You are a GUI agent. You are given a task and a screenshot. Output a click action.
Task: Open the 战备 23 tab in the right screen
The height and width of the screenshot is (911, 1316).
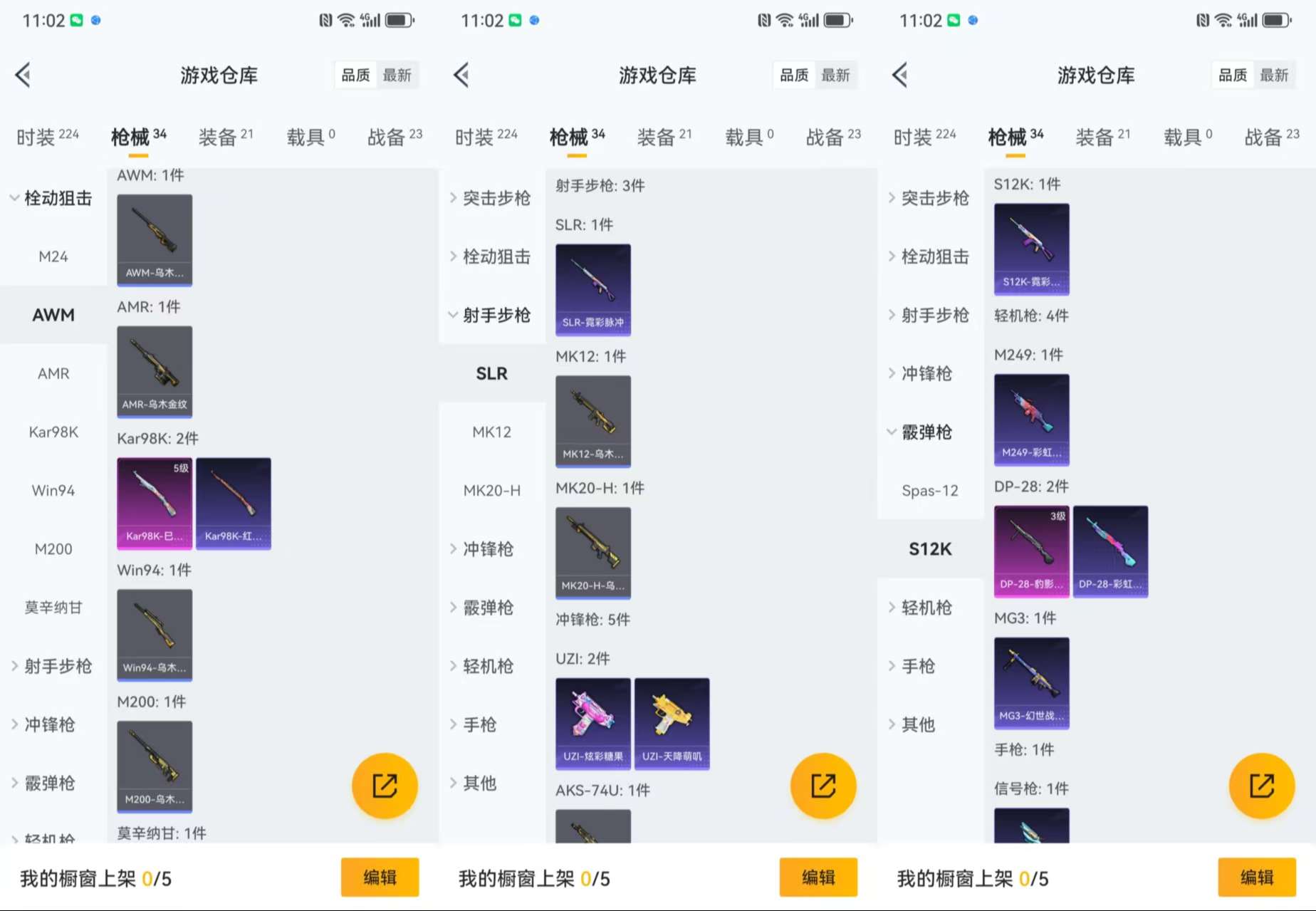[x=1272, y=137]
